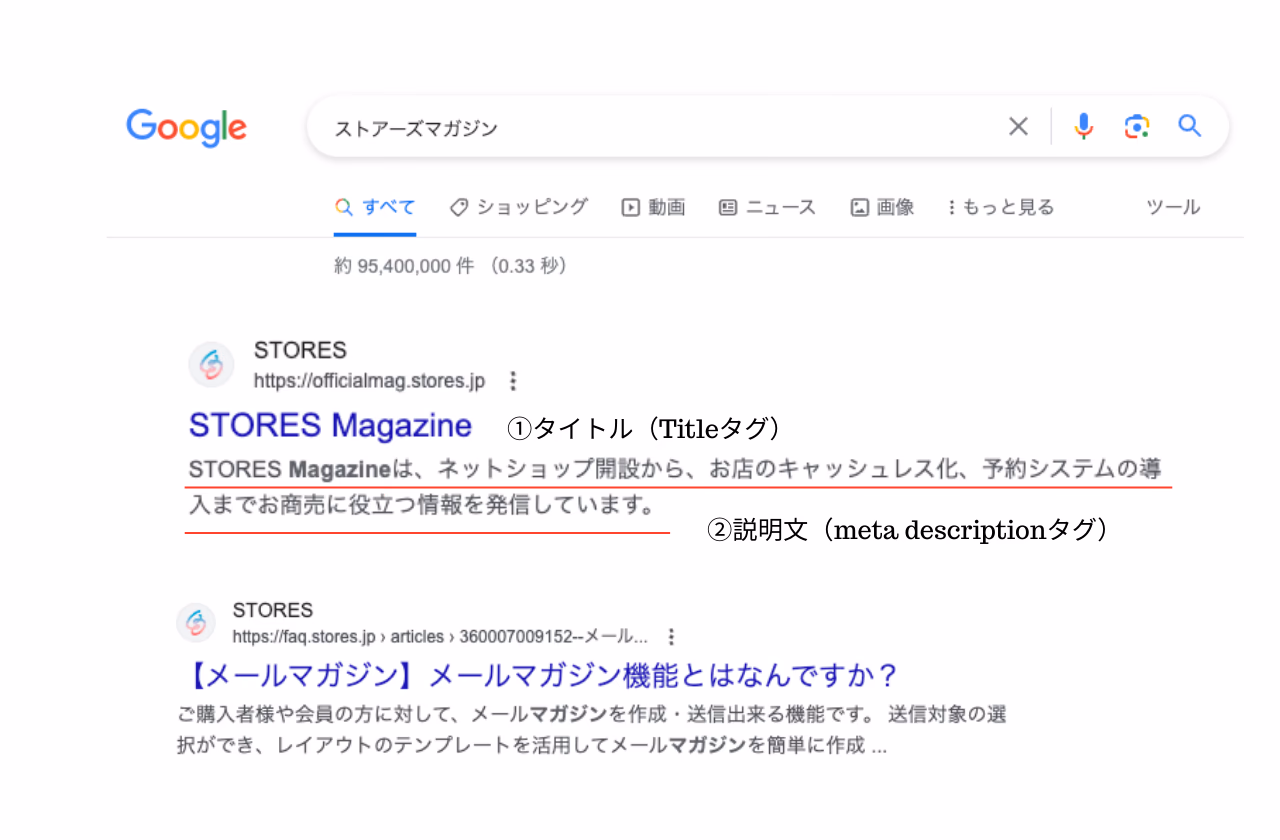Click the faq.stores.jp › articles breadcrumb URL
Image resolution: width=1280 pixels, height=840 pixels.
click(440, 637)
